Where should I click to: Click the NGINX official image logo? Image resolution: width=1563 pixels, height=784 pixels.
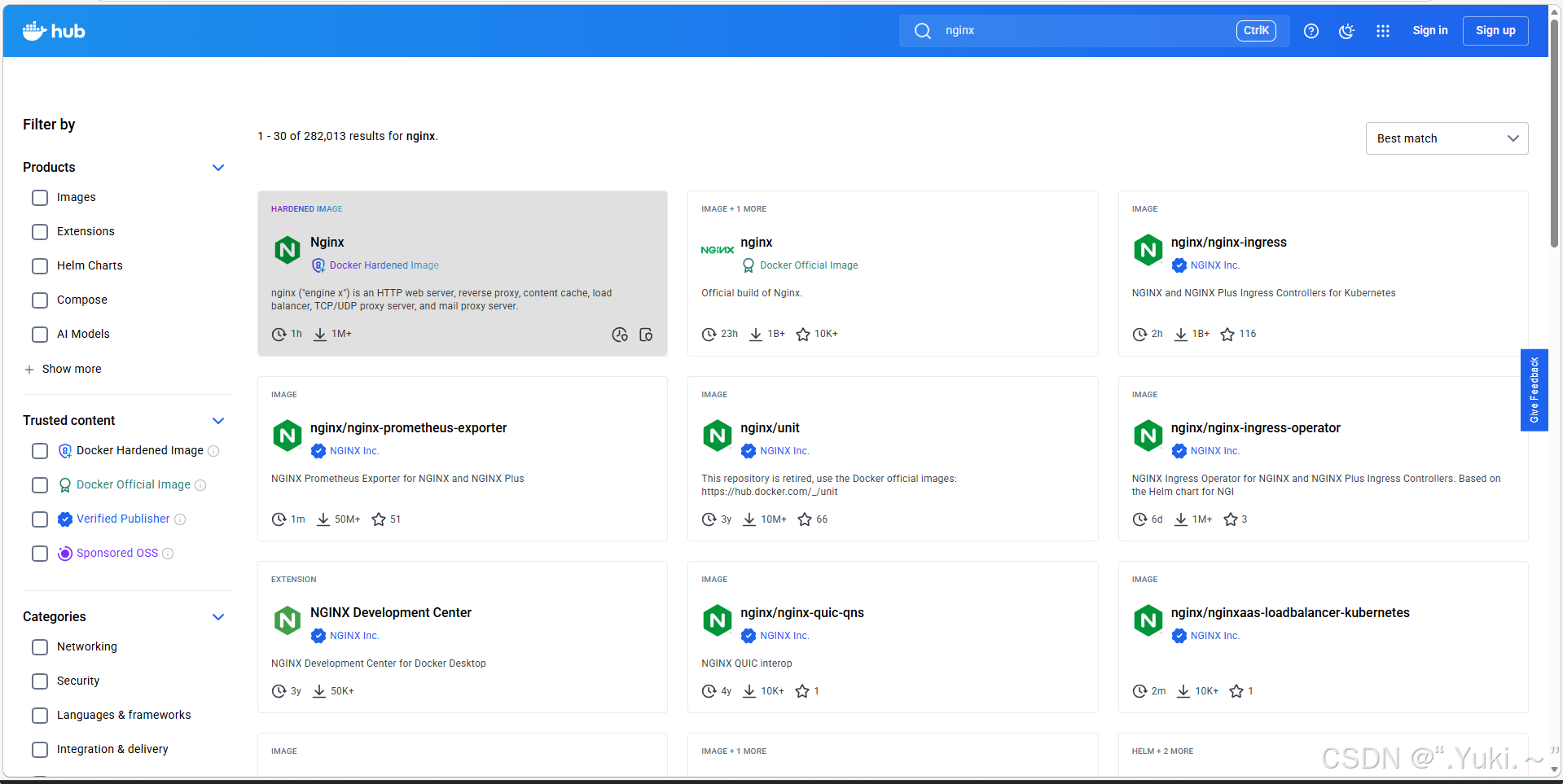[717, 250]
